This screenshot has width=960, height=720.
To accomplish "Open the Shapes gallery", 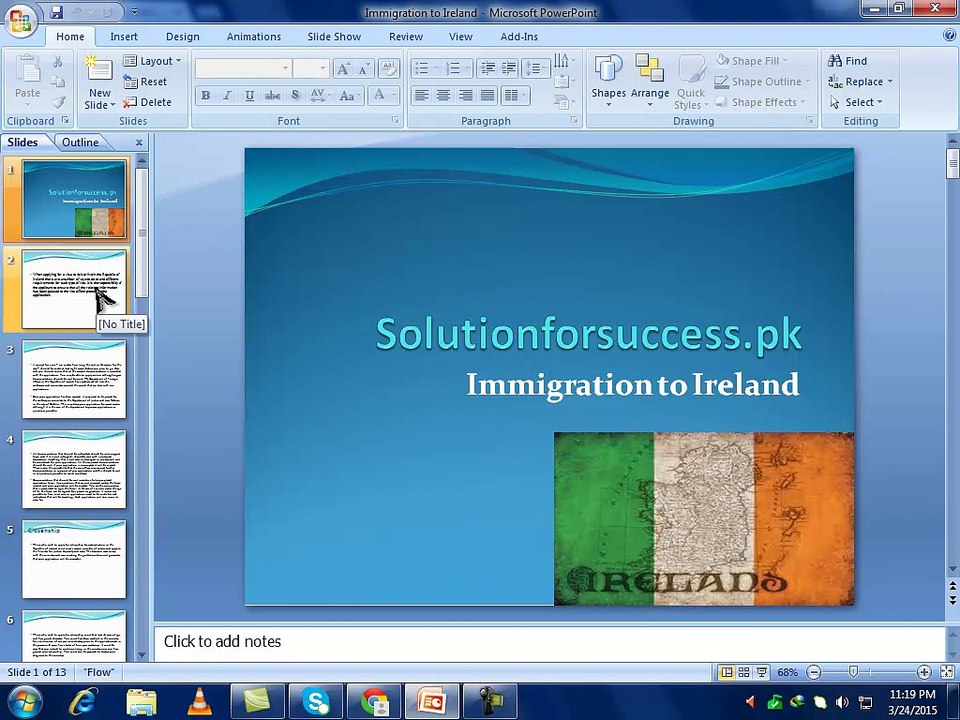I will 608,81.
